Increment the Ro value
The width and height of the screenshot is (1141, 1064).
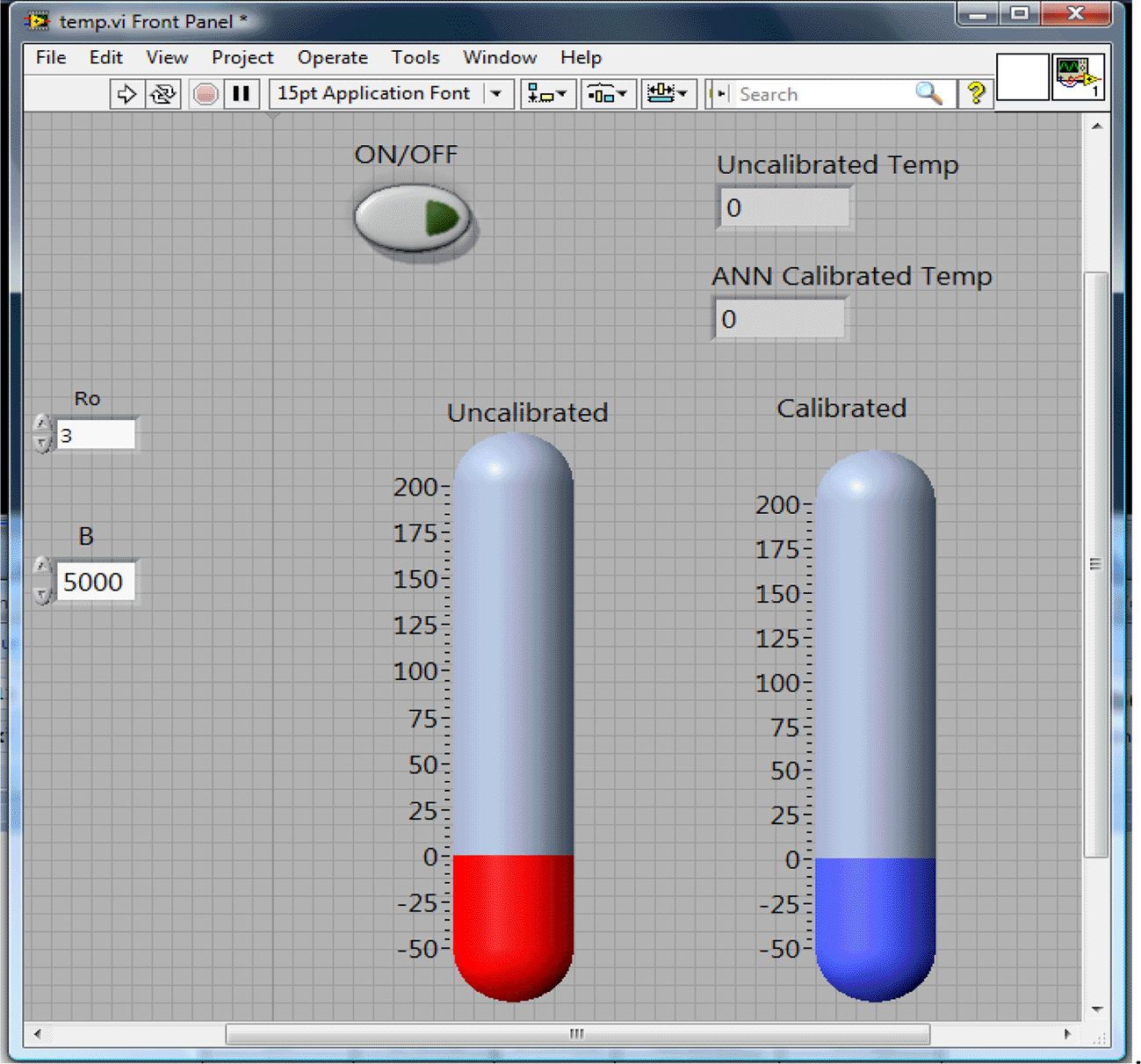41,424
